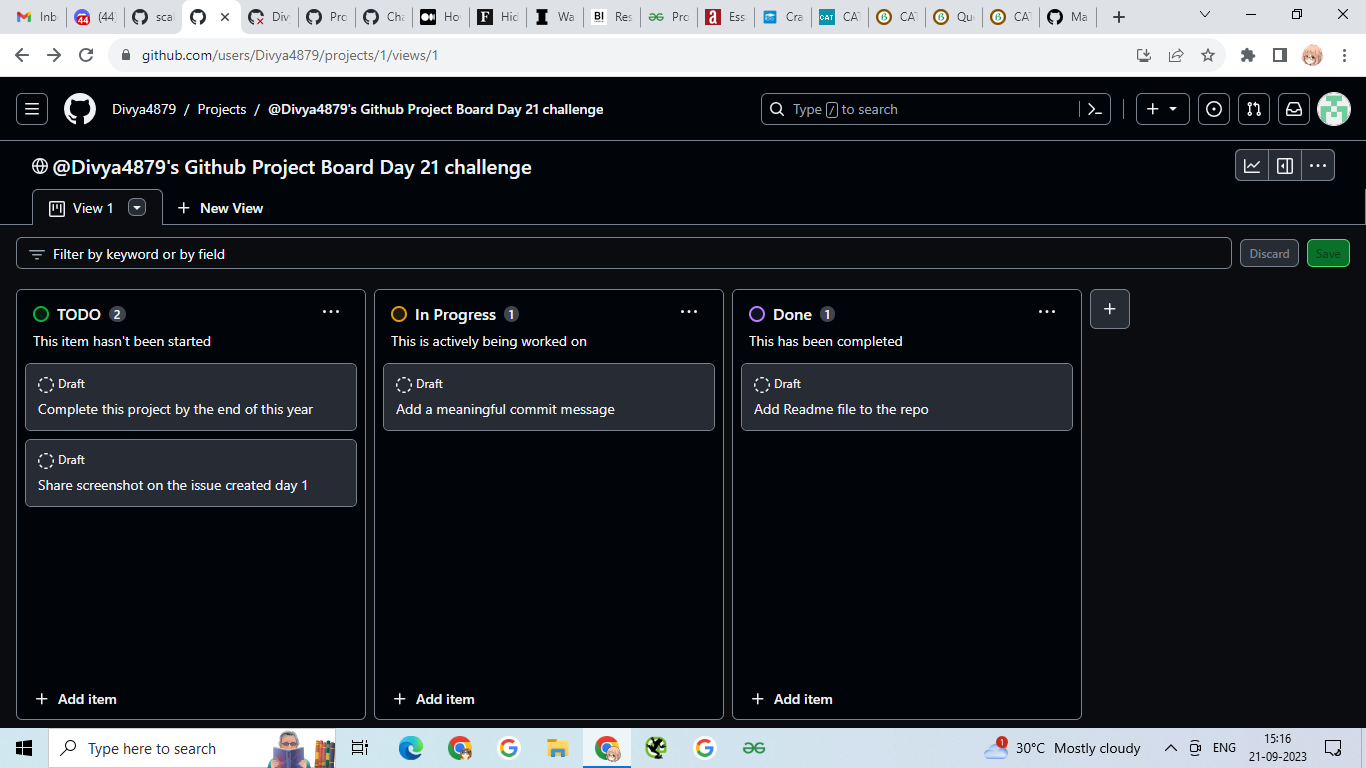Open your profile avatar icon

pos(1334,109)
